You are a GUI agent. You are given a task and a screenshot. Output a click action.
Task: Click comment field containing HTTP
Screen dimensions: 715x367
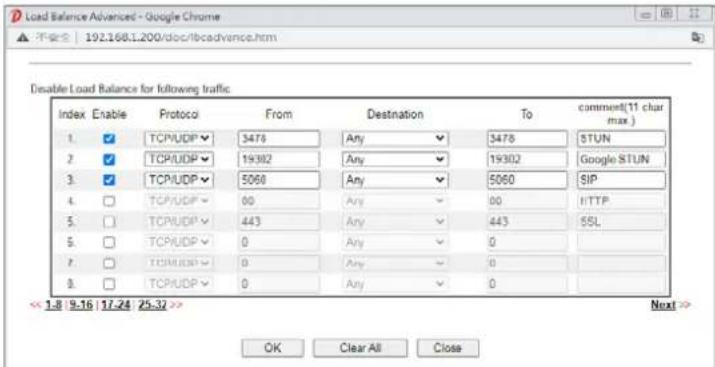(621, 201)
